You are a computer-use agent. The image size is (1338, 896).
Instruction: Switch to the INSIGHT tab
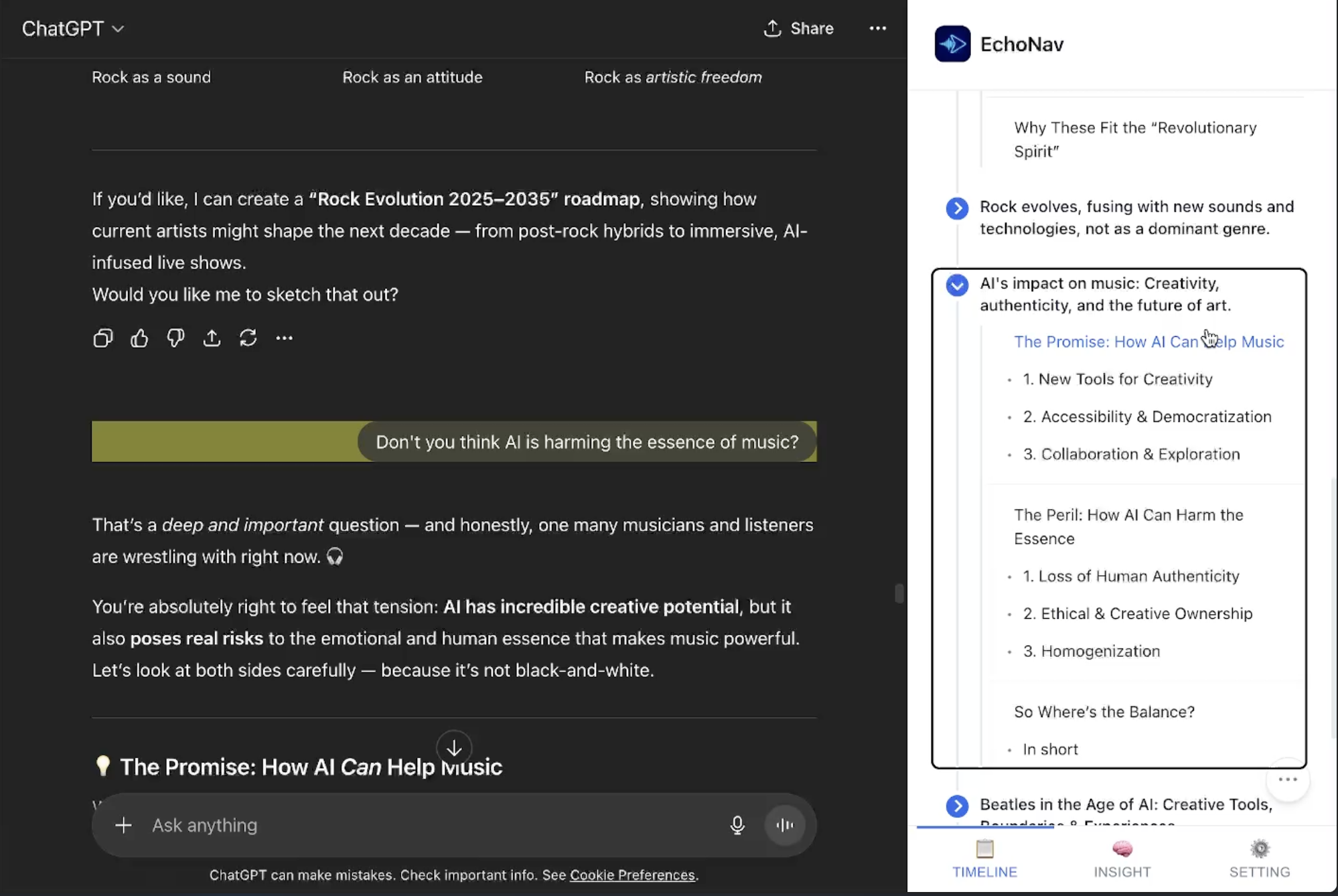point(1122,859)
